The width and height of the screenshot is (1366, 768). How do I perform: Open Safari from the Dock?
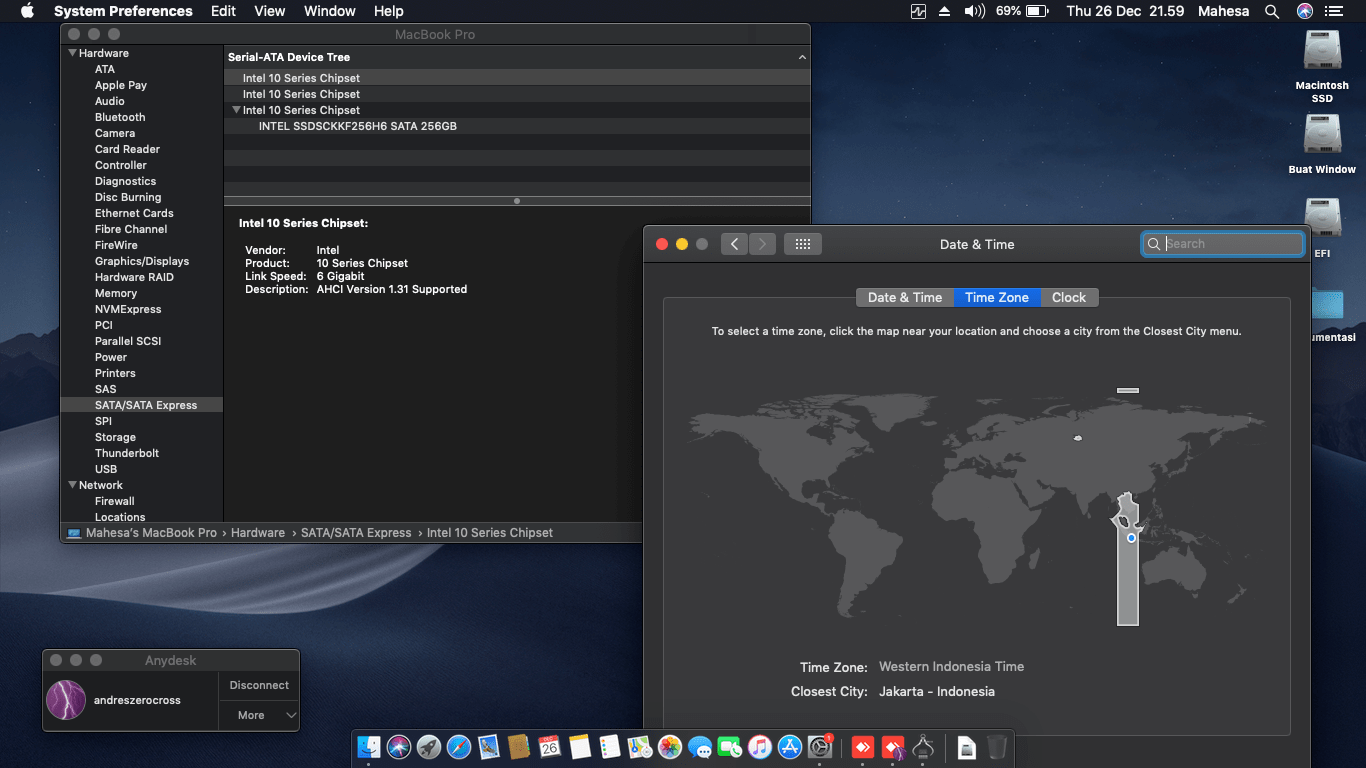point(459,747)
